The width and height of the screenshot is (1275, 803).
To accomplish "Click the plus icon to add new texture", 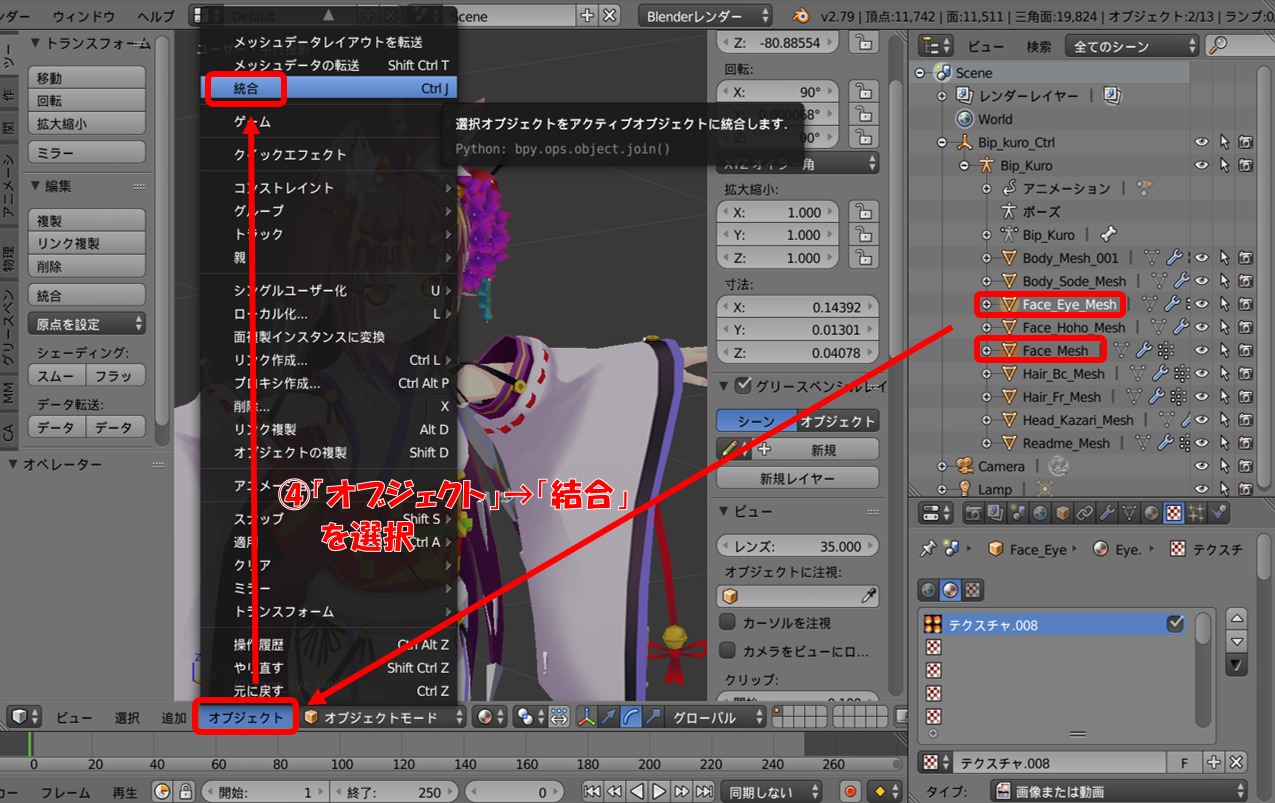I will coord(1214,763).
